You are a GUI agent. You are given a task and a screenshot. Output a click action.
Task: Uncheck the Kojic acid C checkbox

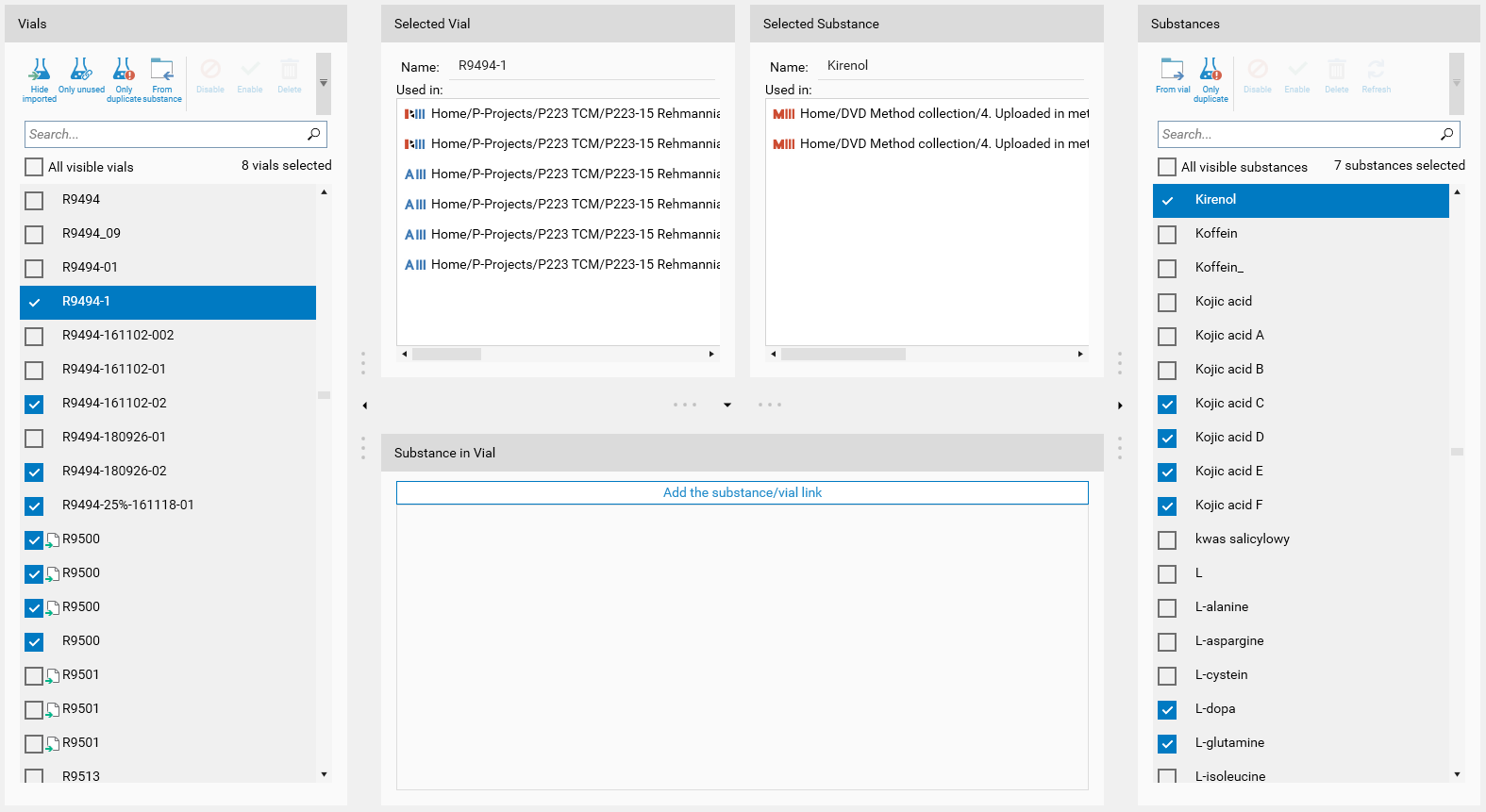click(1167, 404)
